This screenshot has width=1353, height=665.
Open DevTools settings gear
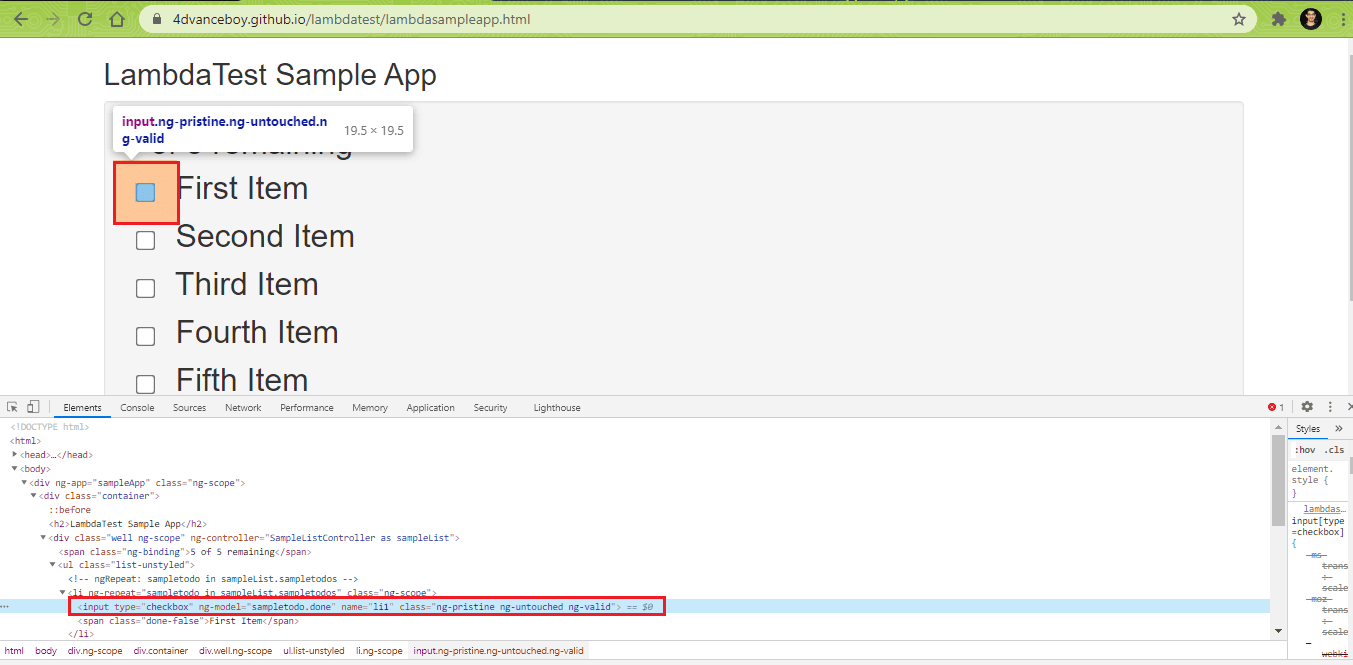point(1307,407)
